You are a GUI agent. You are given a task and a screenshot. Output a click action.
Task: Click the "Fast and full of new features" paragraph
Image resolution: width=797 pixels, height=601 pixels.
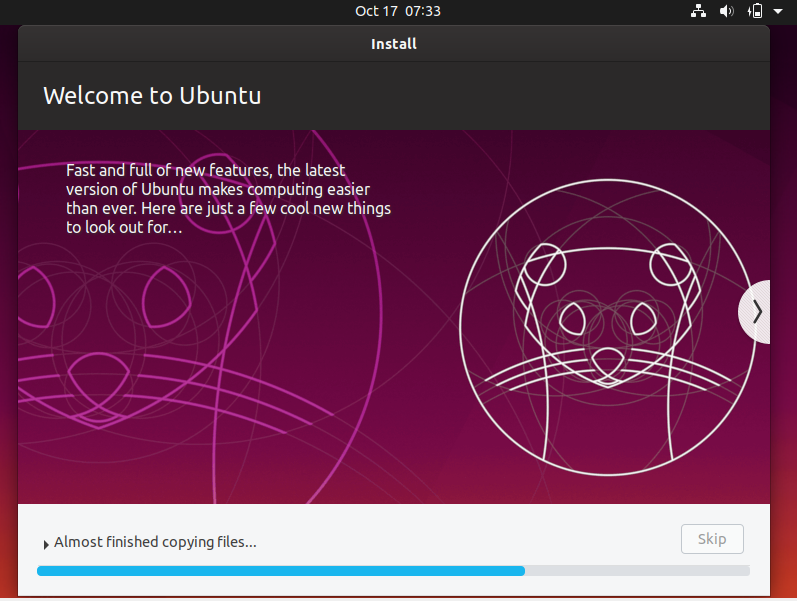pos(228,199)
